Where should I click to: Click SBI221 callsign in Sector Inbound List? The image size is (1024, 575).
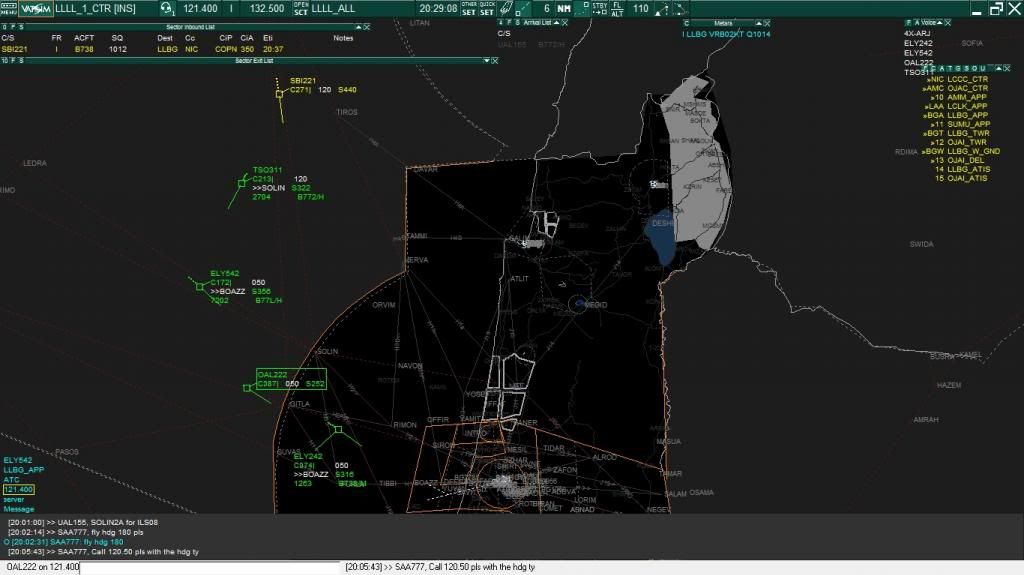[x=16, y=49]
